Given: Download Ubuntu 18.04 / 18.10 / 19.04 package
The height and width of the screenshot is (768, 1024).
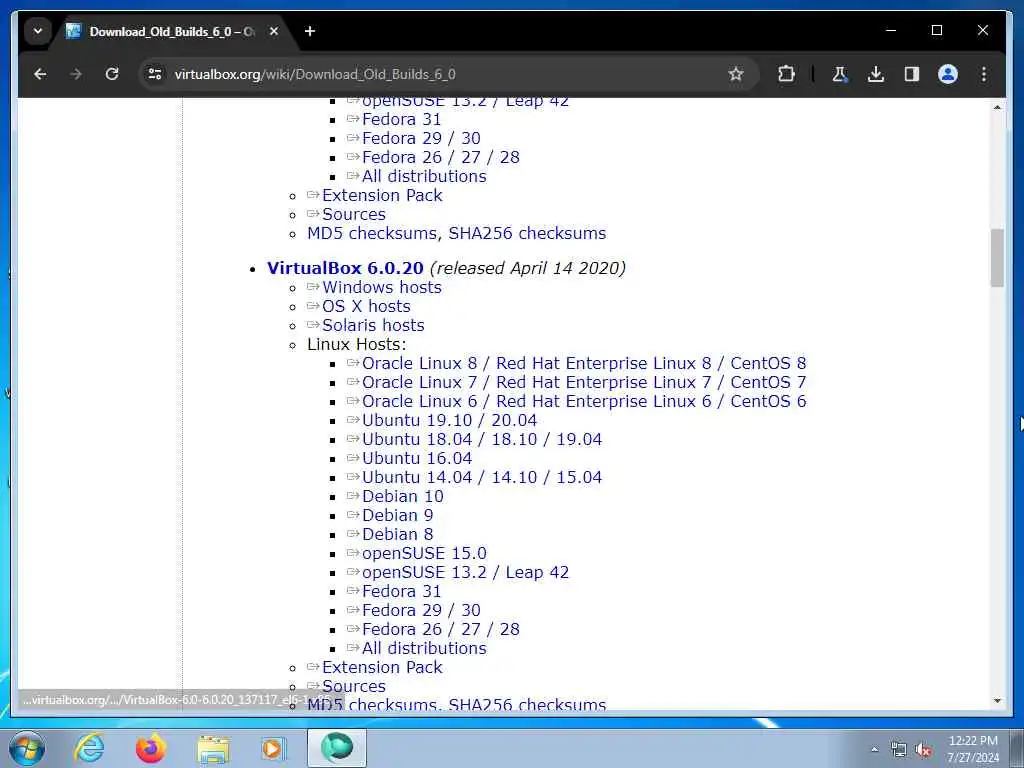Looking at the screenshot, I should click(x=482, y=439).
